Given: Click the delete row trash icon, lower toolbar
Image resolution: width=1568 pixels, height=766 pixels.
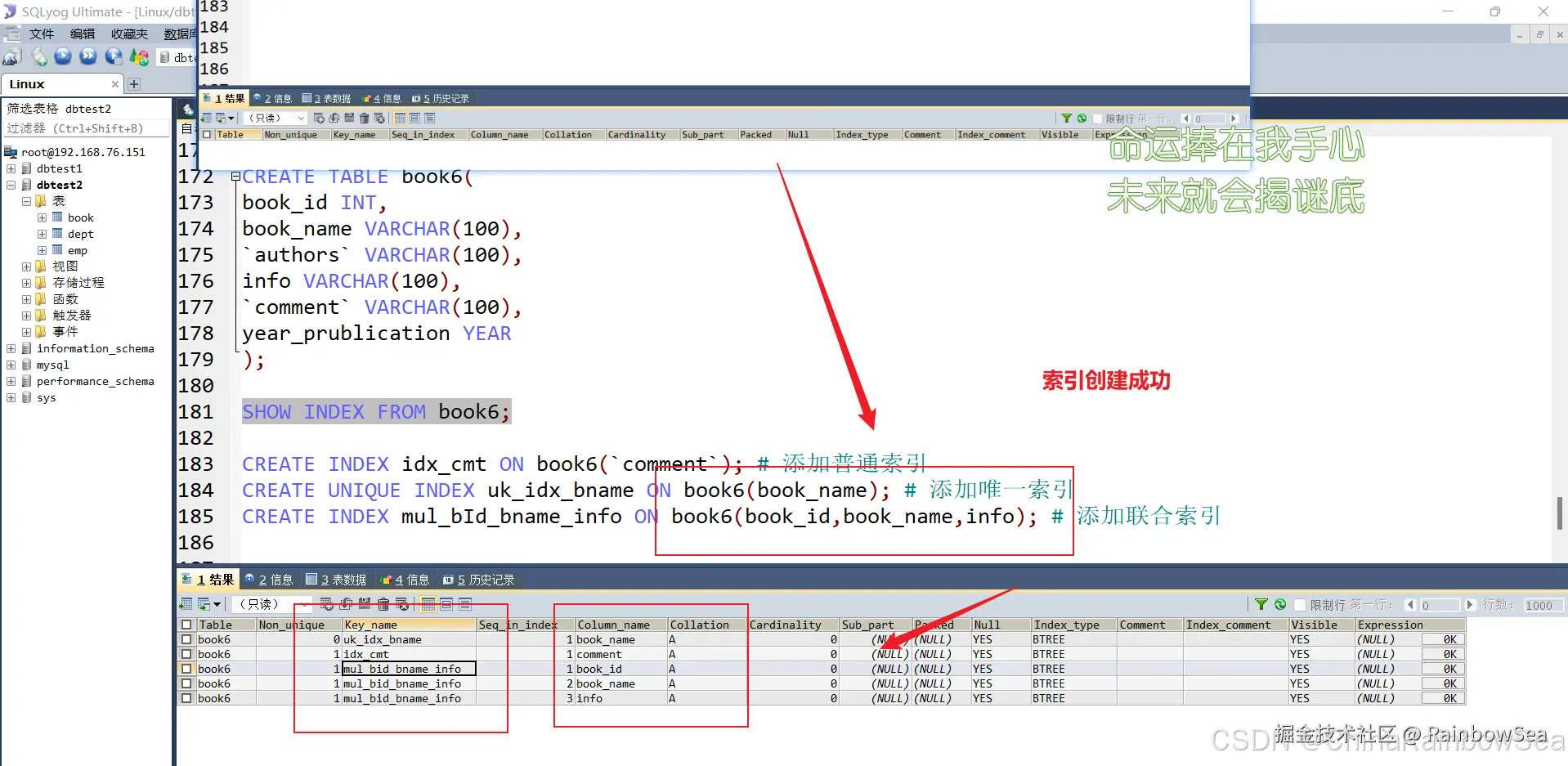Looking at the screenshot, I should click(x=383, y=604).
